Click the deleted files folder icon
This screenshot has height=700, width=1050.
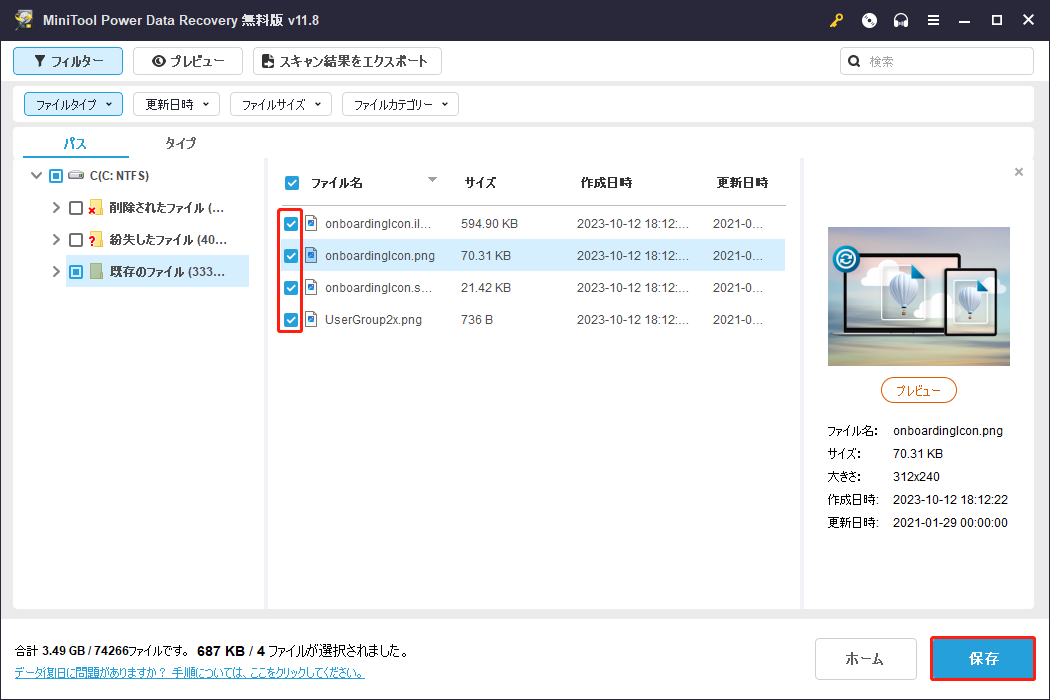click(x=96, y=208)
